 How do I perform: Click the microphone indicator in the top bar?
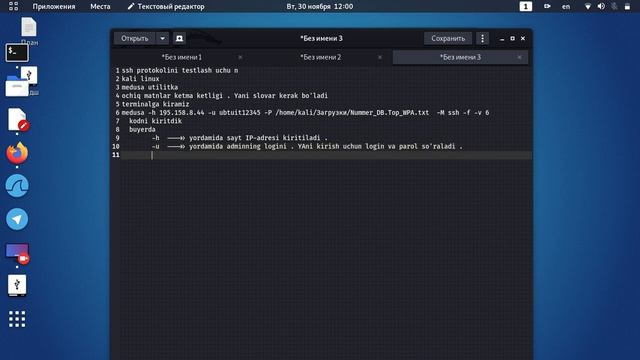pos(614,6)
